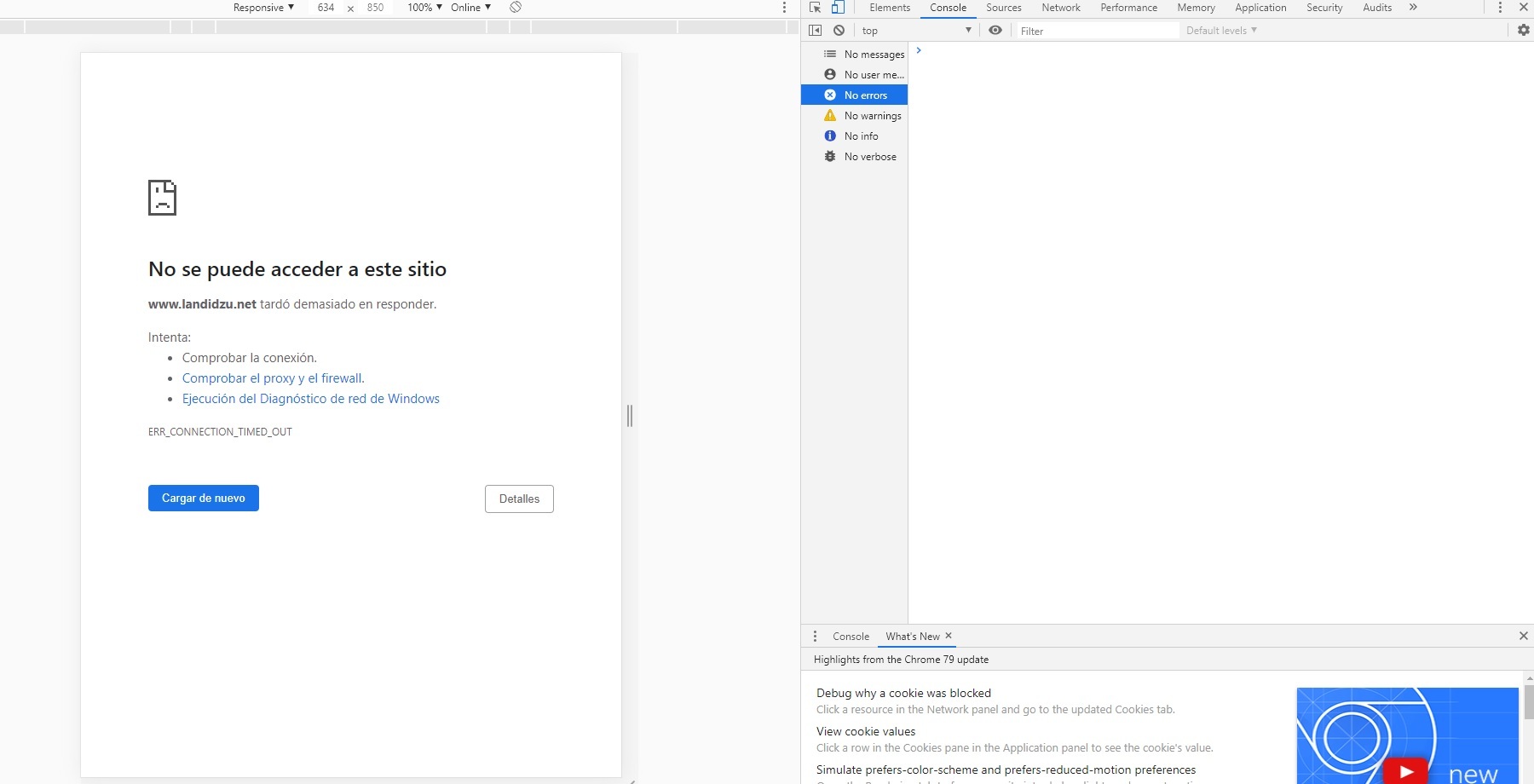The height and width of the screenshot is (784, 1534).
Task: Play the Chrome 79 video thumbnail
Action: (1406, 771)
